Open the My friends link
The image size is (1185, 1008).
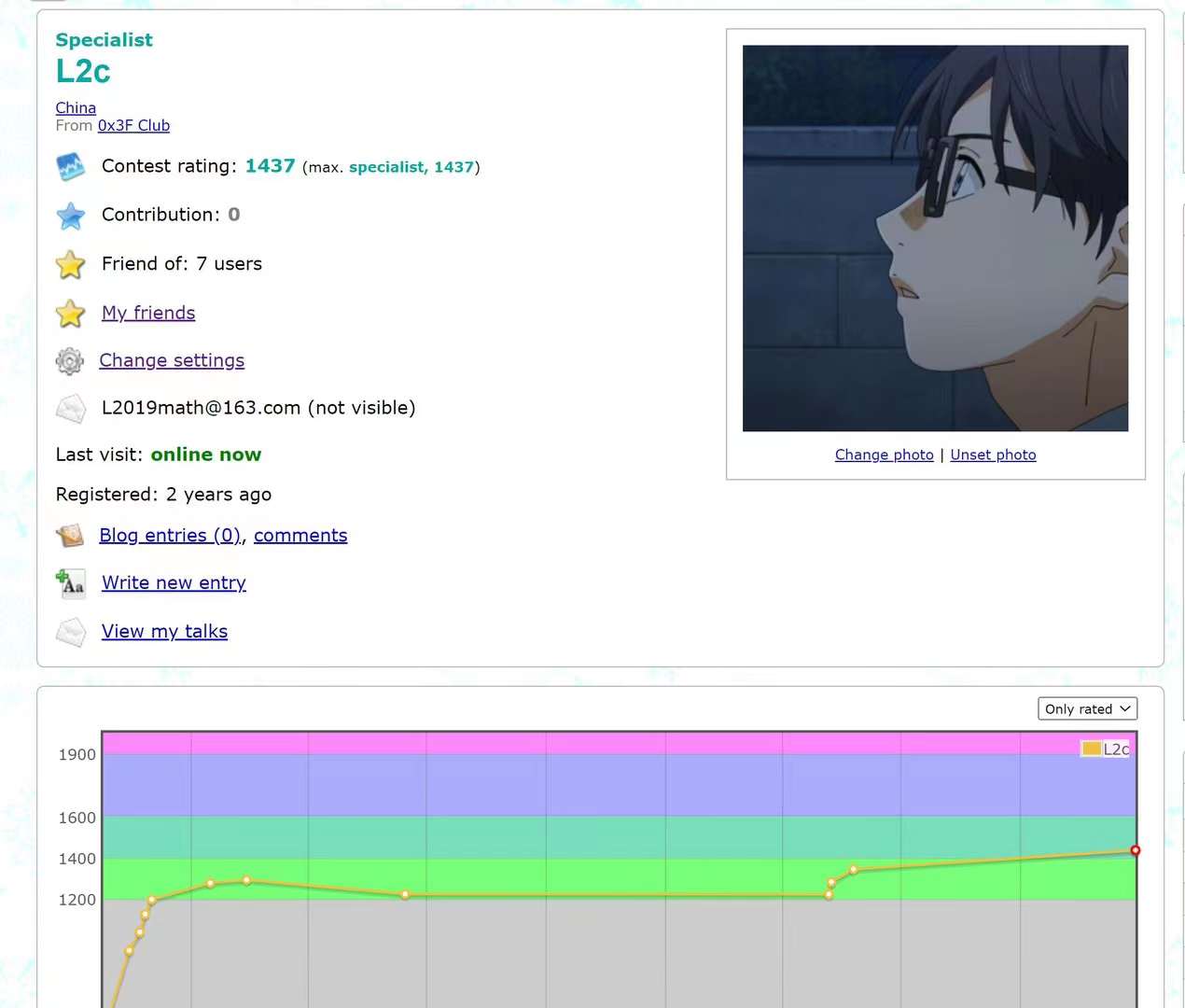148,314
